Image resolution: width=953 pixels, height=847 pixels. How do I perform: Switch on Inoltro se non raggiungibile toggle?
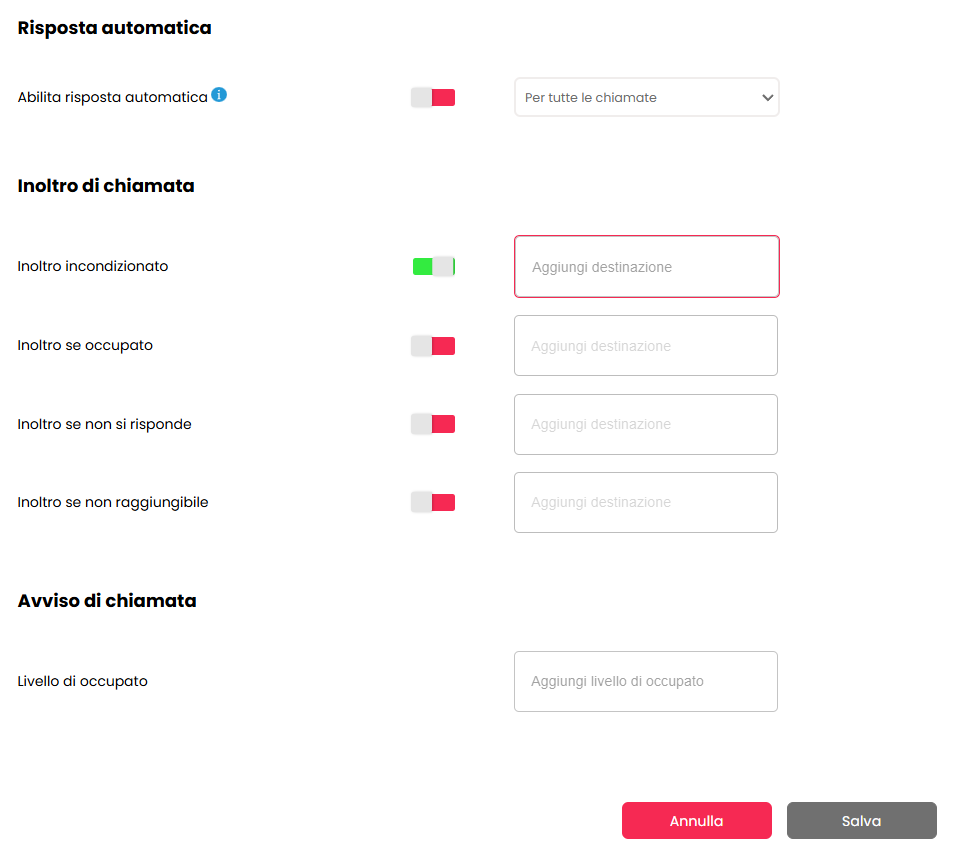[x=433, y=502]
